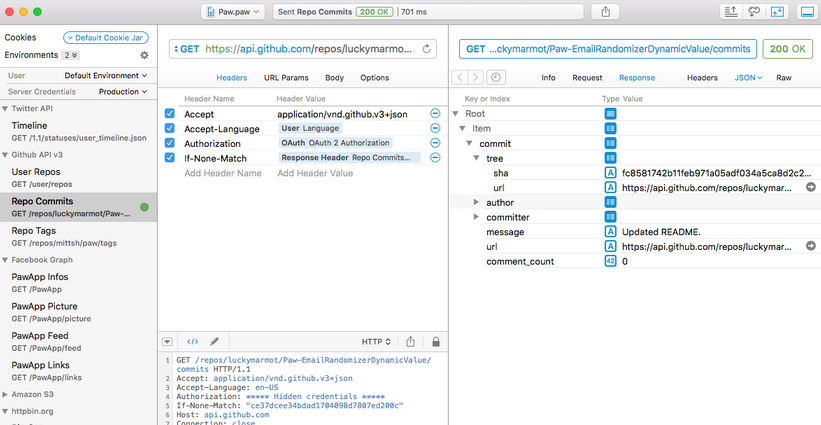Click the import panel toolbar icon
821x425 pixels.
778,12
